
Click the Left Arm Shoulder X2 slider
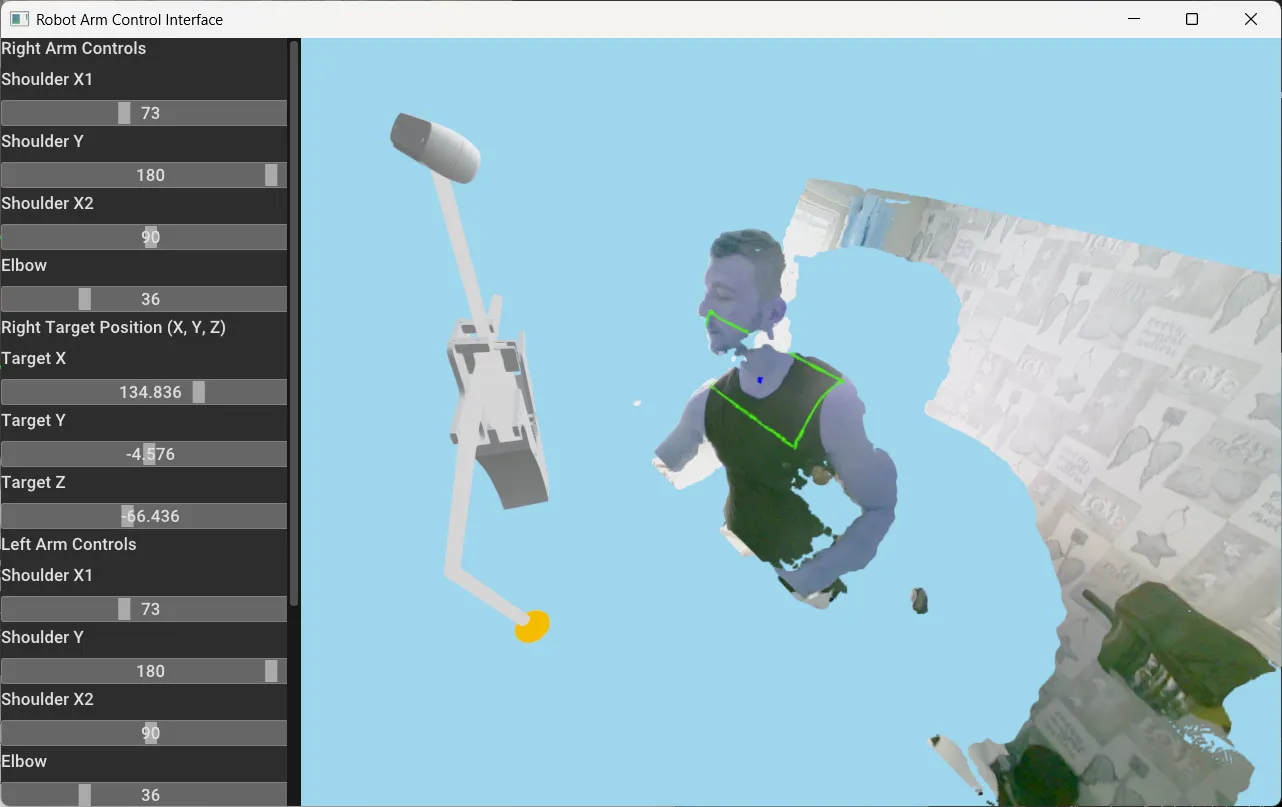coord(143,733)
